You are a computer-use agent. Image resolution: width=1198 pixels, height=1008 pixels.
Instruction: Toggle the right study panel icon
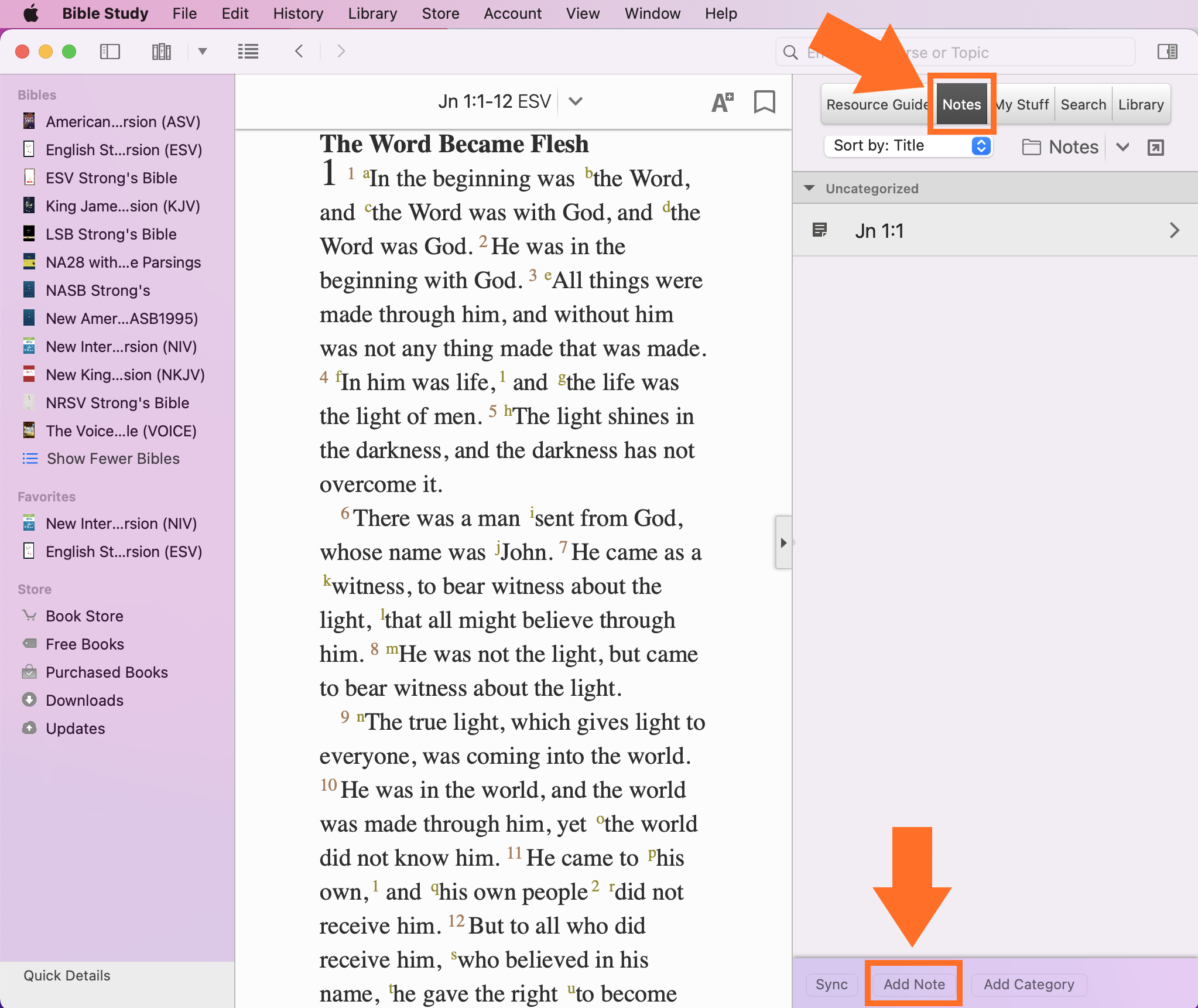click(1167, 52)
